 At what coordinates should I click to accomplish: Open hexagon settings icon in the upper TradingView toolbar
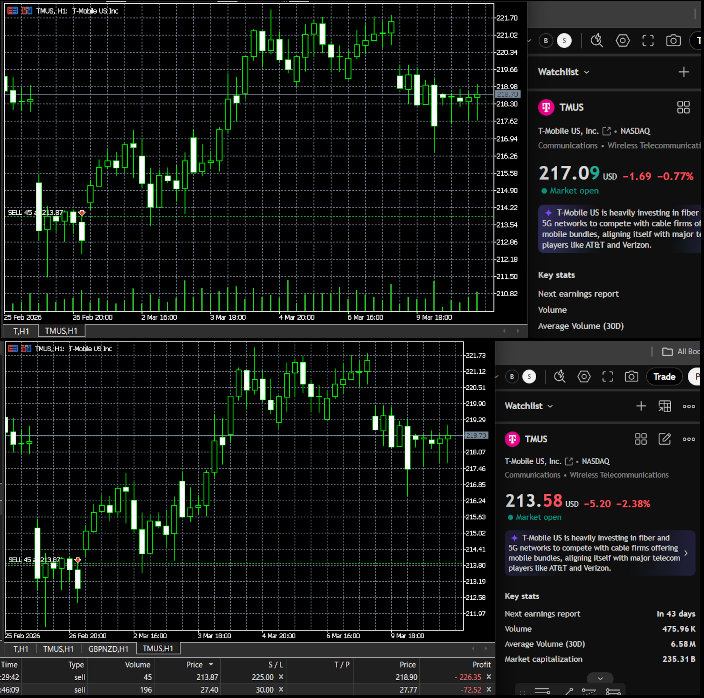point(622,40)
